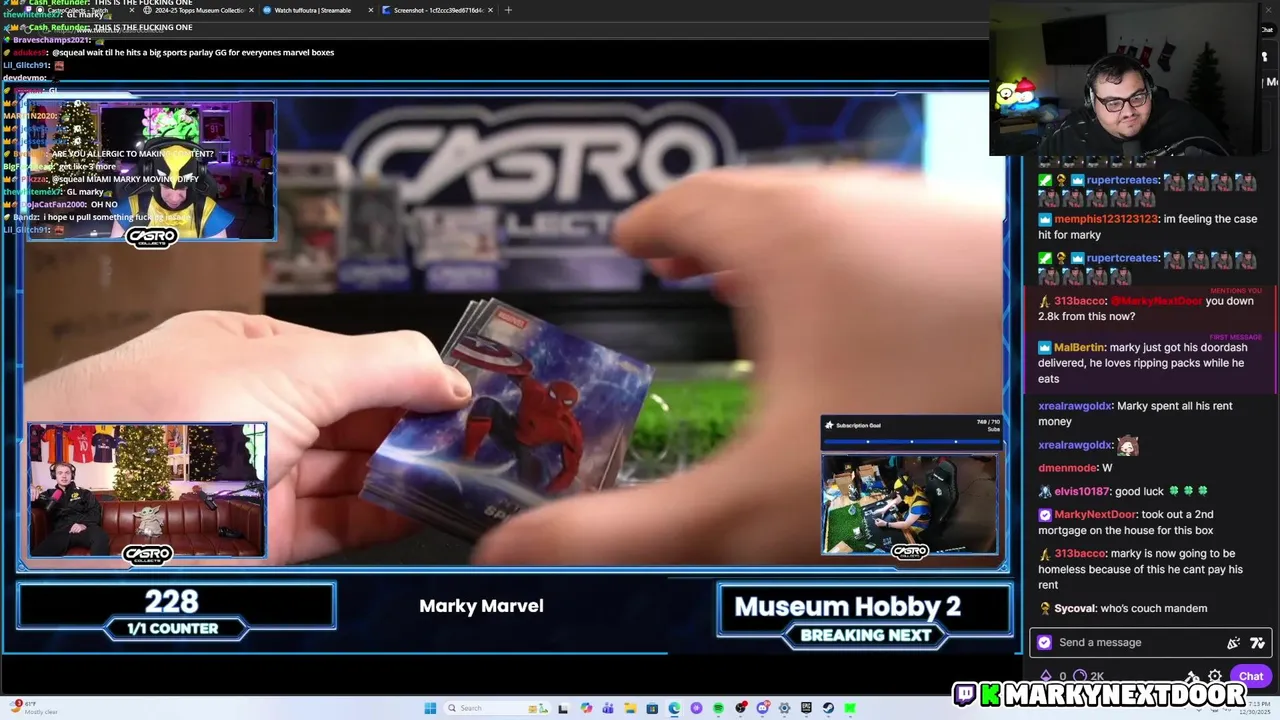
Task: Open the Bits diamond balance
Action: (x=1046, y=676)
